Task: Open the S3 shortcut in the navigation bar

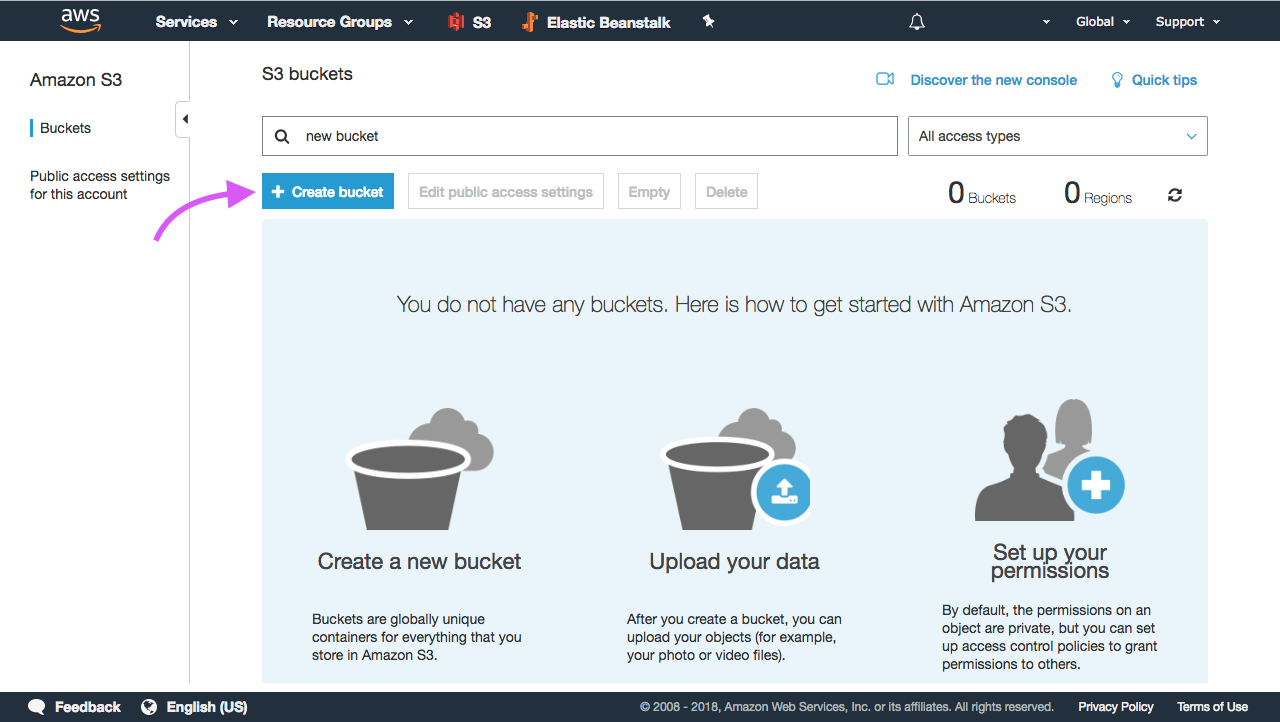Action: tap(469, 21)
